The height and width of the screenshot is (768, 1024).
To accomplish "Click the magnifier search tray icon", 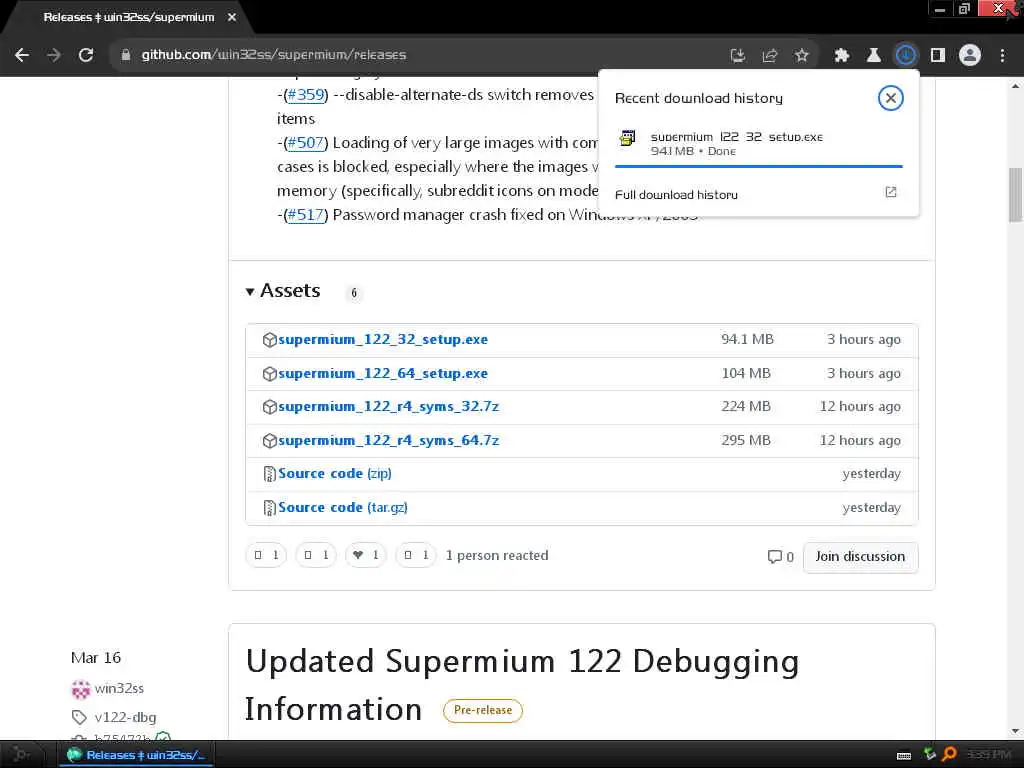I will click(x=950, y=755).
